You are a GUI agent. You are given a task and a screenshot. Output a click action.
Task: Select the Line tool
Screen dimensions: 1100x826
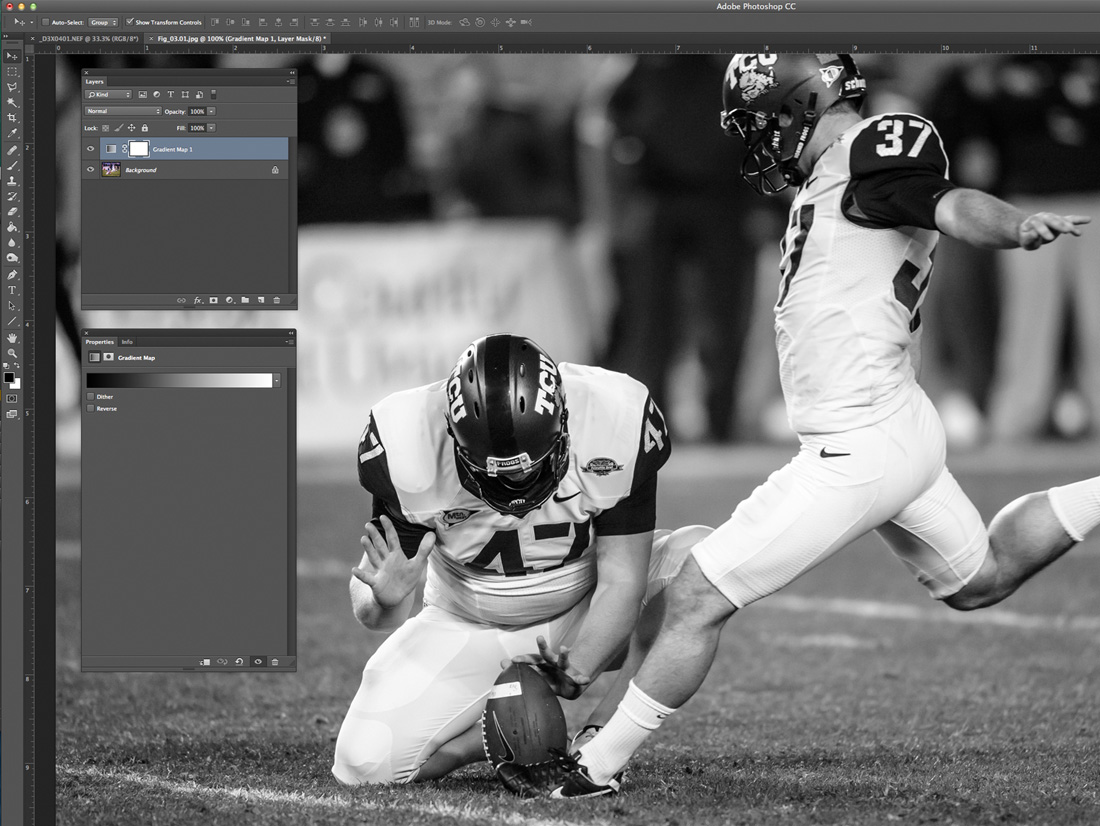coord(12,321)
